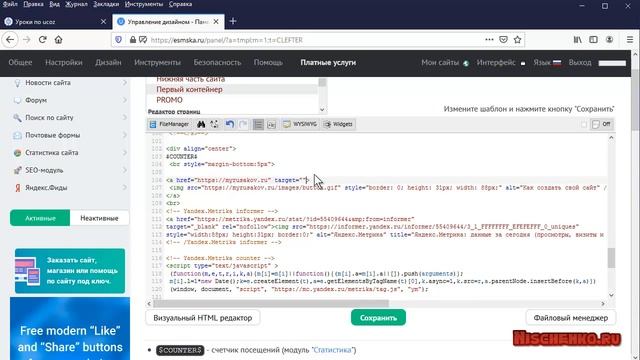Open Widgets in editor toolbar

point(338,124)
